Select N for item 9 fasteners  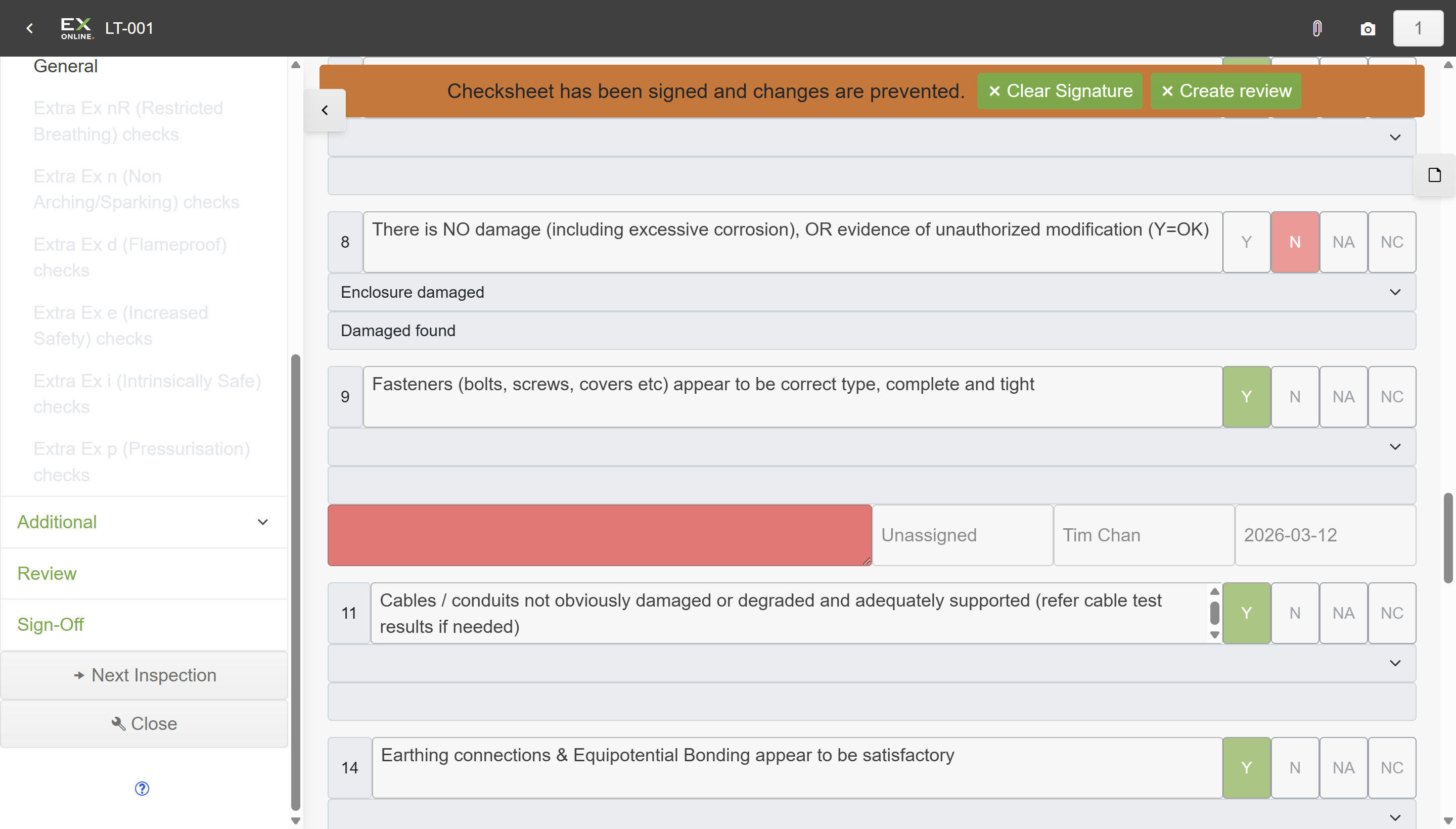(x=1295, y=397)
